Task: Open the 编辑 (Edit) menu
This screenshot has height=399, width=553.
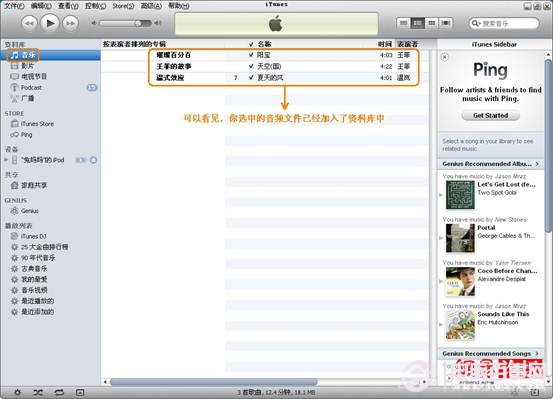Action: tap(41, 6)
